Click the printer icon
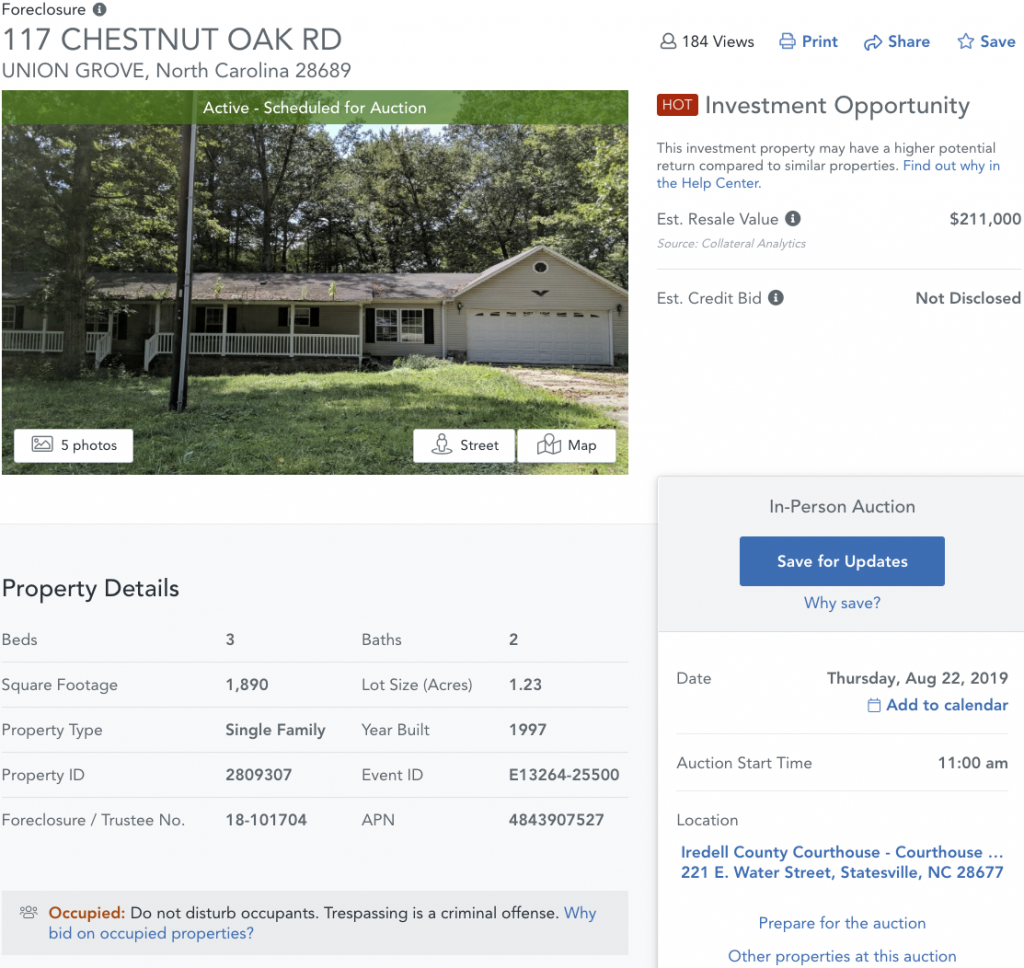Image resolution: width=1024 pixels, height=968 pixels. tap(787, 41)
